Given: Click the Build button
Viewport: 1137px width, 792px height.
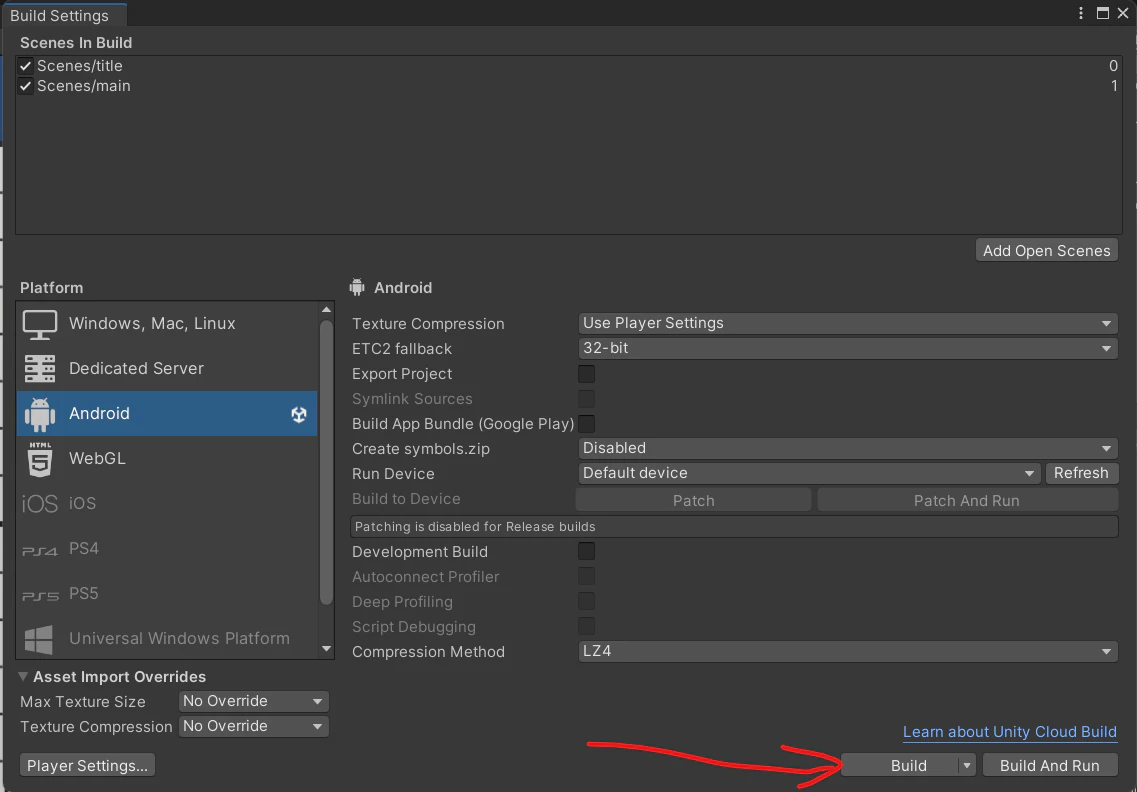Looking at the screenshot, I should 900,765.
